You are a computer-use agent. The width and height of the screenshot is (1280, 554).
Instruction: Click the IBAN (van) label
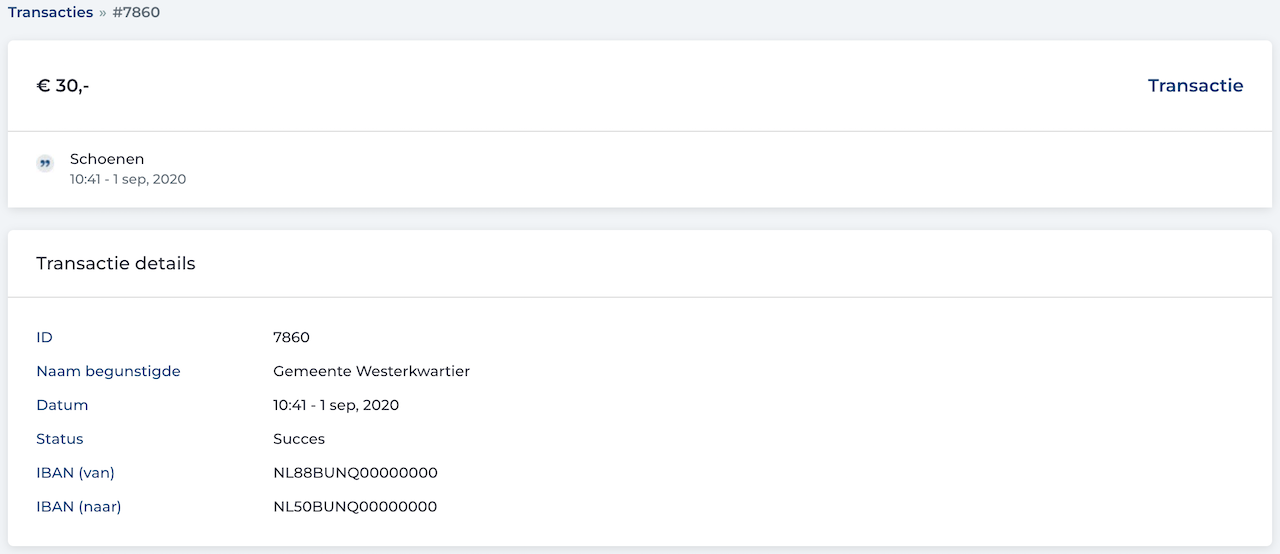click(x=75, y=474)
